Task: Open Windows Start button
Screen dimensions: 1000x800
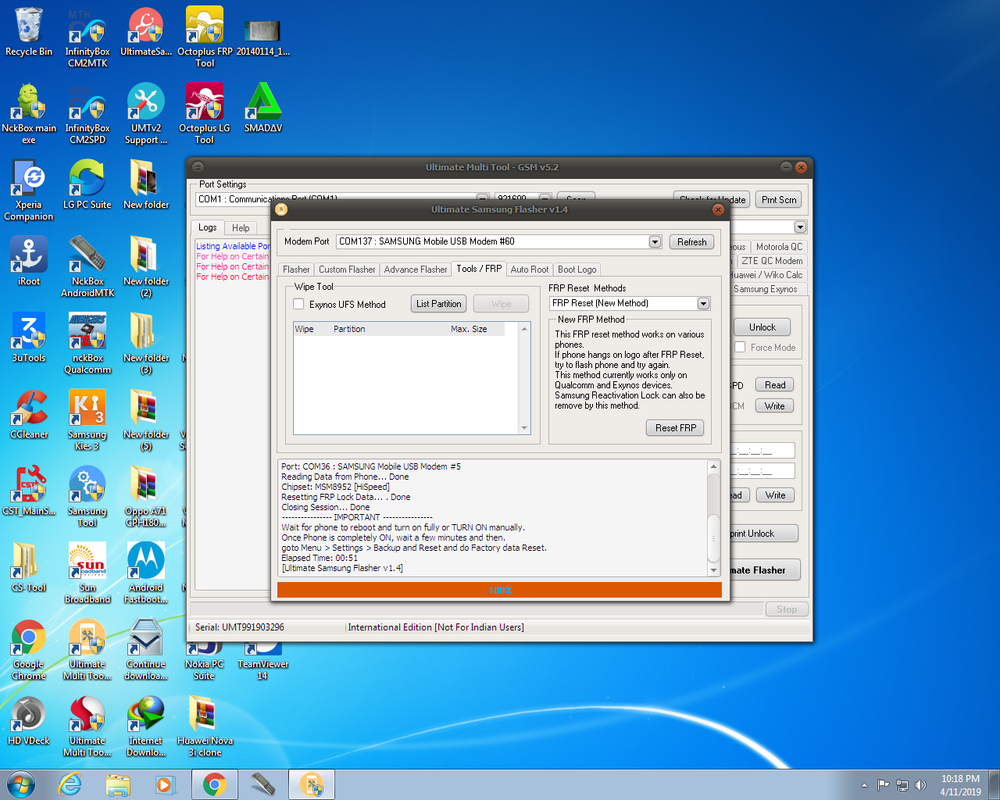Action: (x=20, y=784)
